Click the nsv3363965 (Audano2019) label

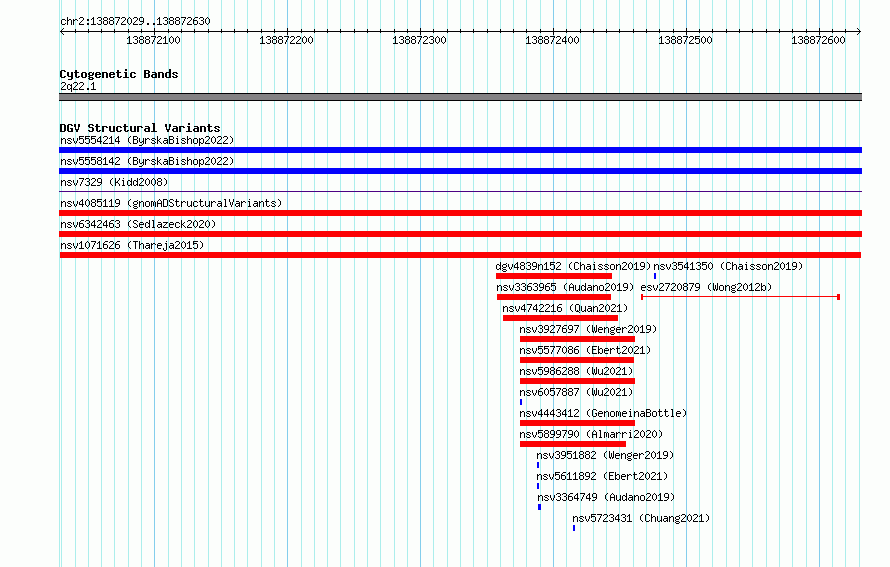click(565, 287)
